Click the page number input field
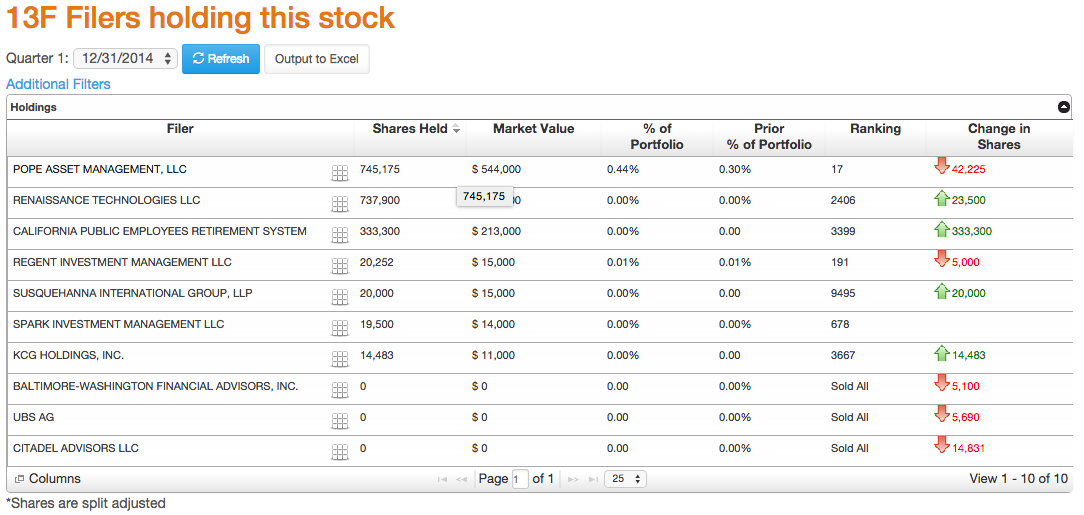 pos(519,479)
